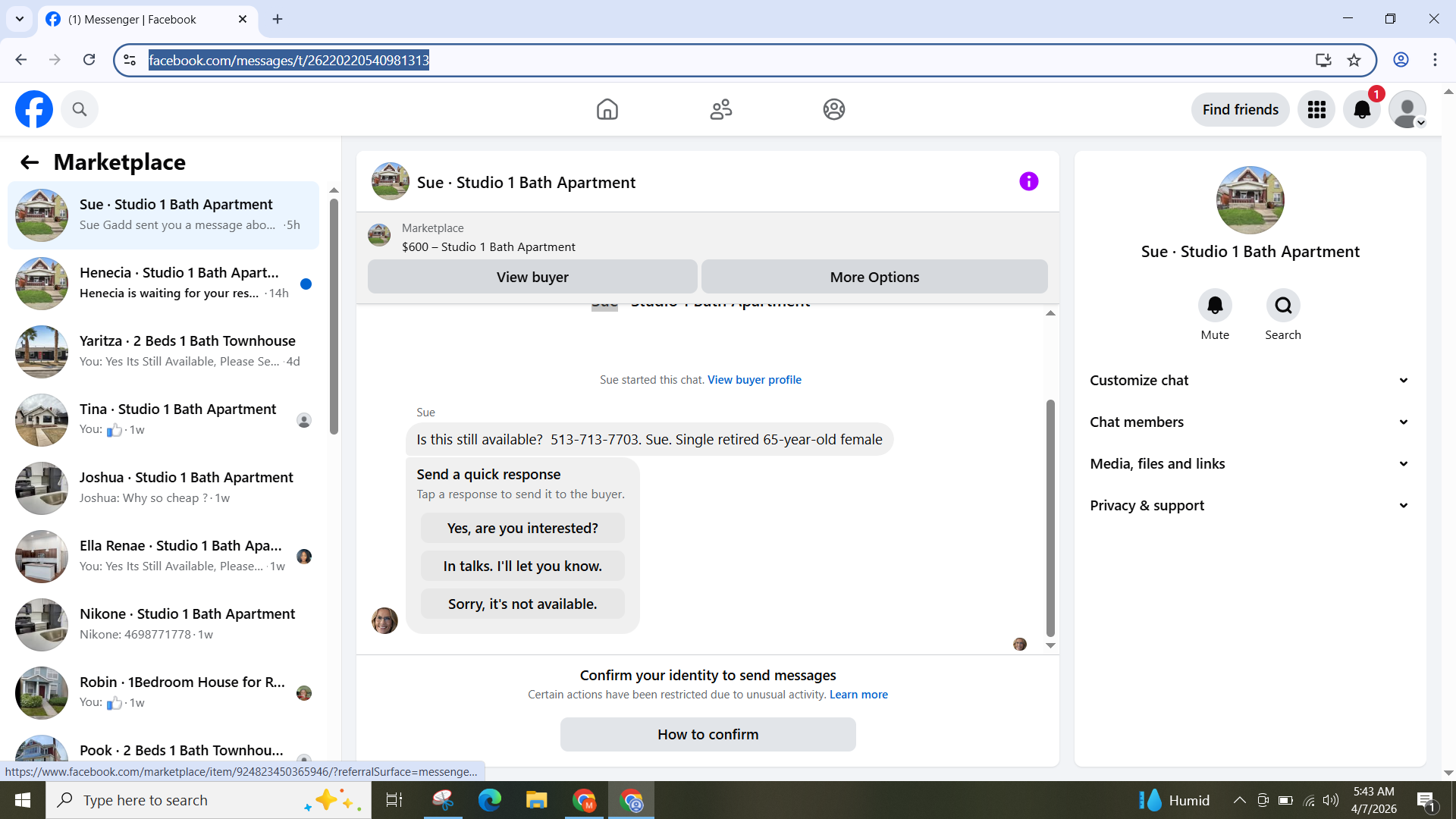This screenshot has height=819, width=1456.
Task: Click the large listing thumbnail in right panel
Action: [1250, 200]
